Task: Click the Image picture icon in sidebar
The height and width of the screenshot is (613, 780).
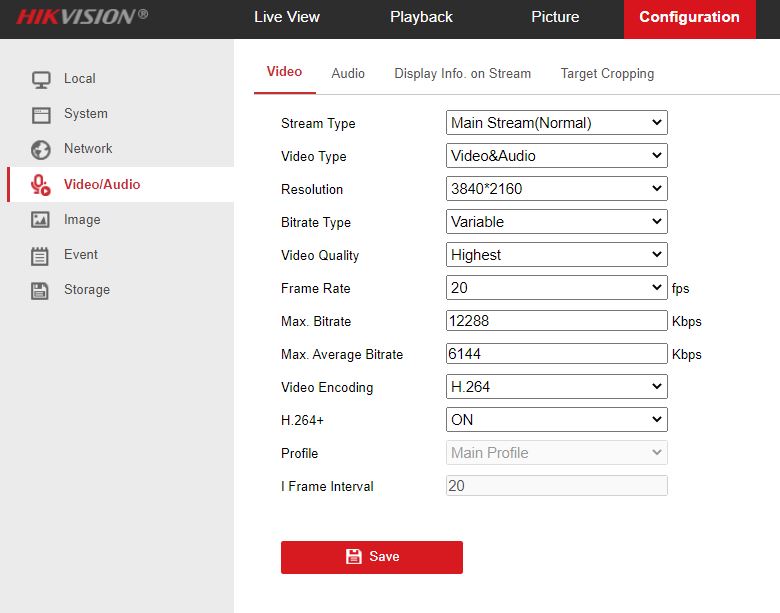Action: 40,220
